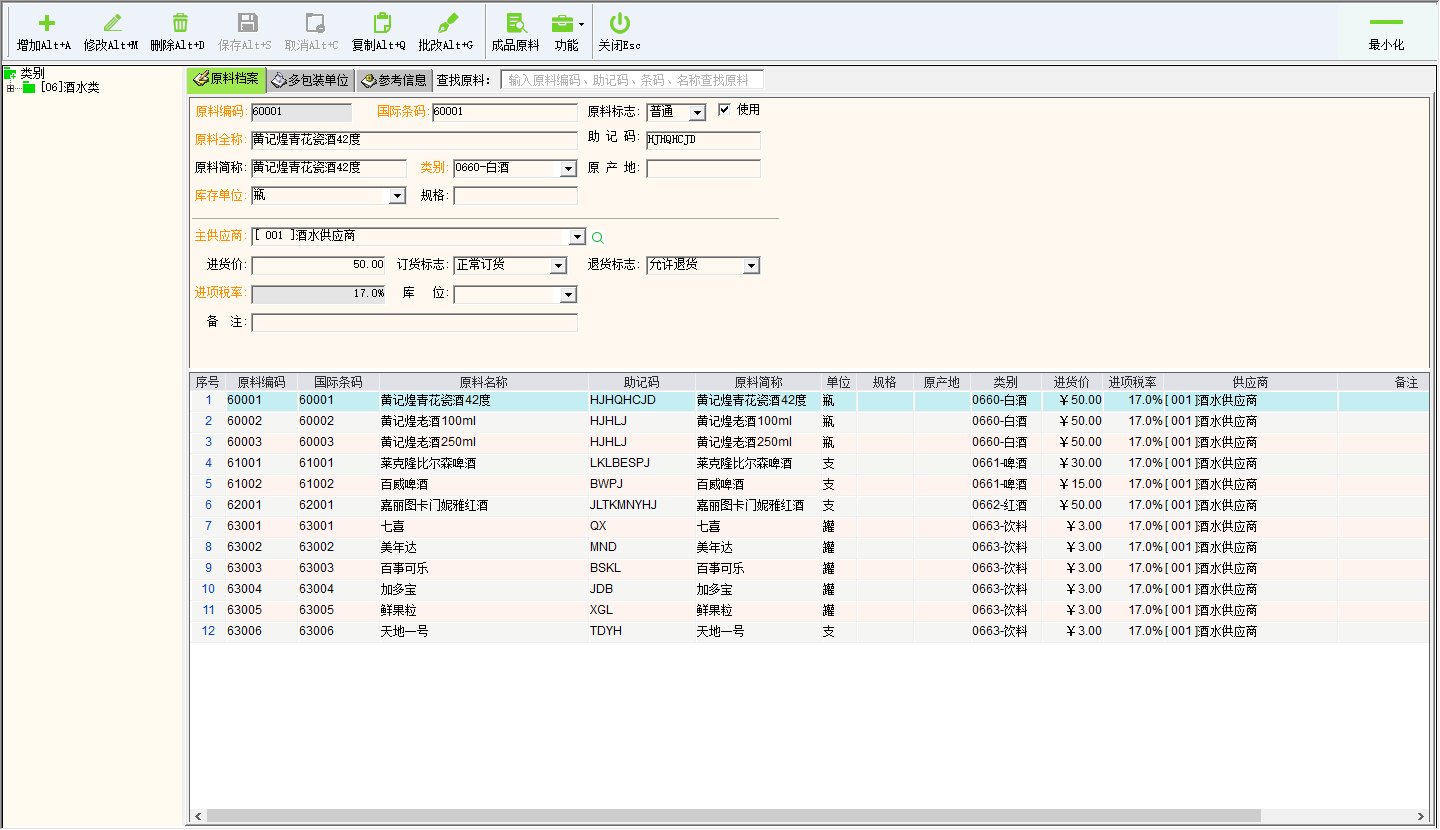The width and height of the screenshot is (1440, 830).
Task: Click the Save floppy disk icon
Action: [x=247, y=23]
